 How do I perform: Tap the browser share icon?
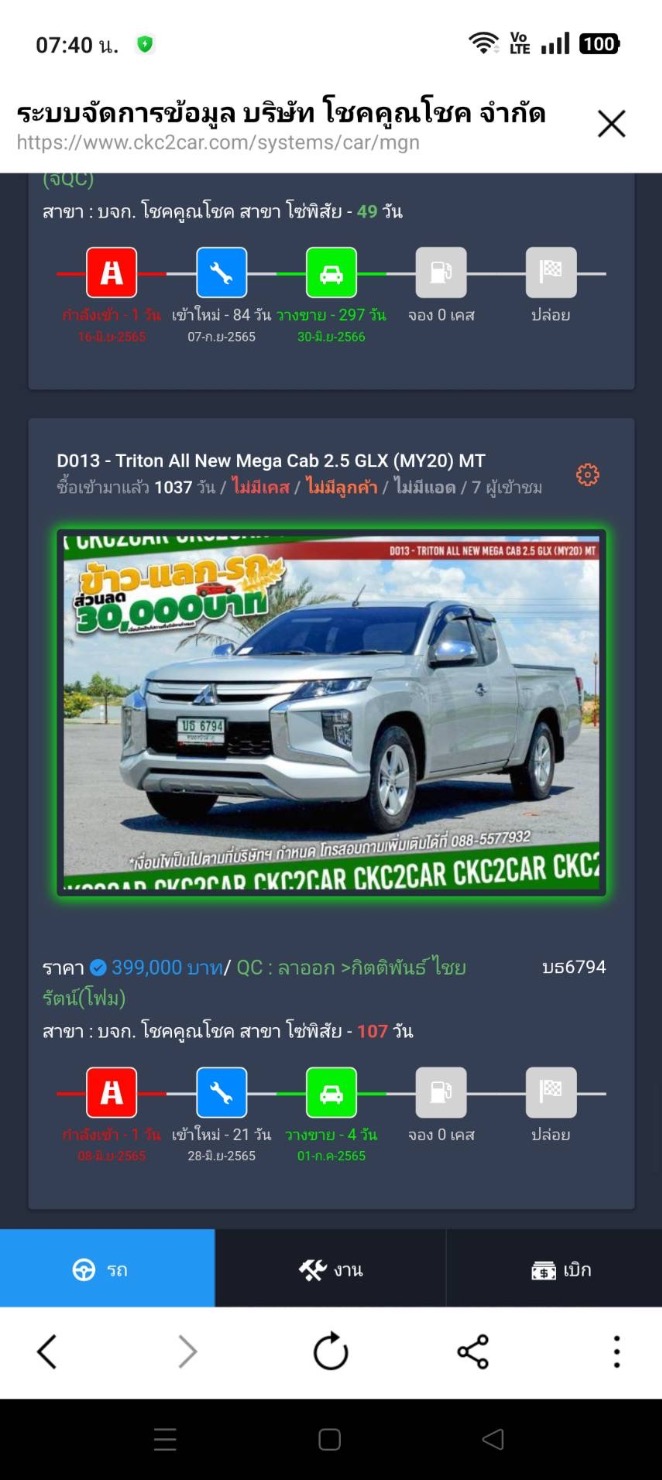pyautogui.click(x=473, y=1352)
